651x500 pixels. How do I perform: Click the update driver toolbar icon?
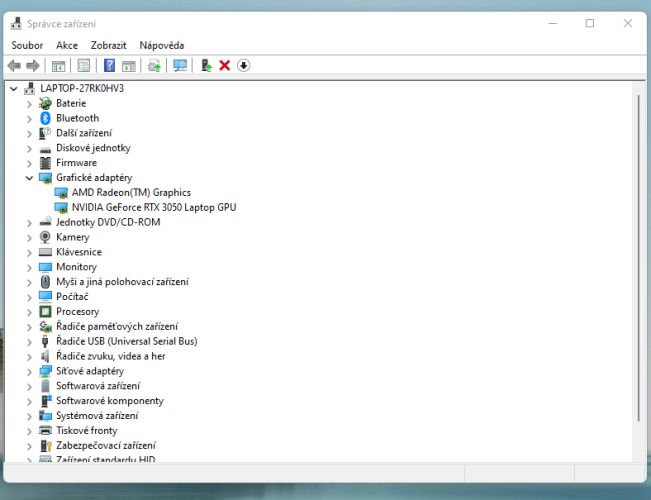[154, 66]
